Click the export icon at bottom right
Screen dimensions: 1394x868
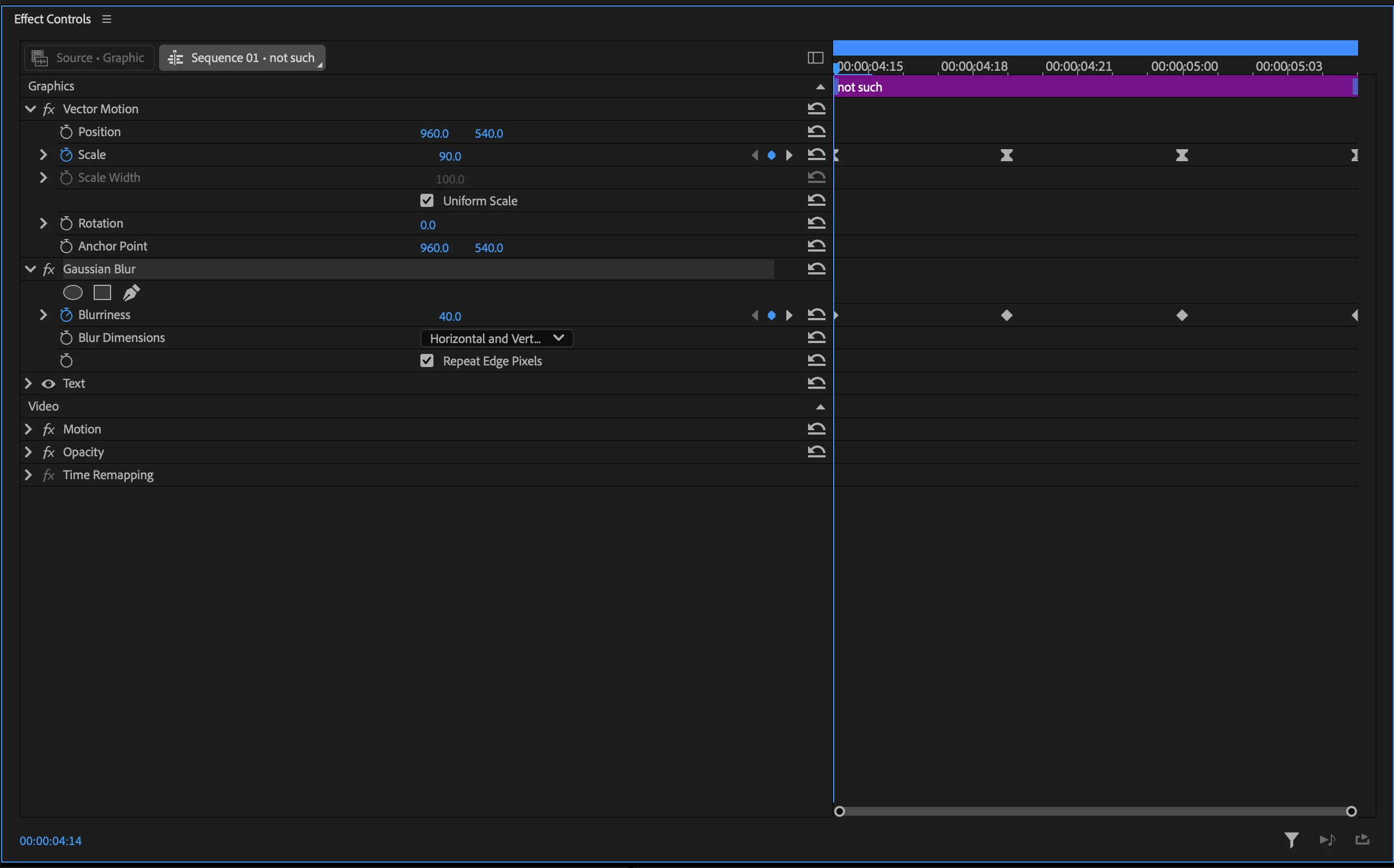pos(1362,840)
